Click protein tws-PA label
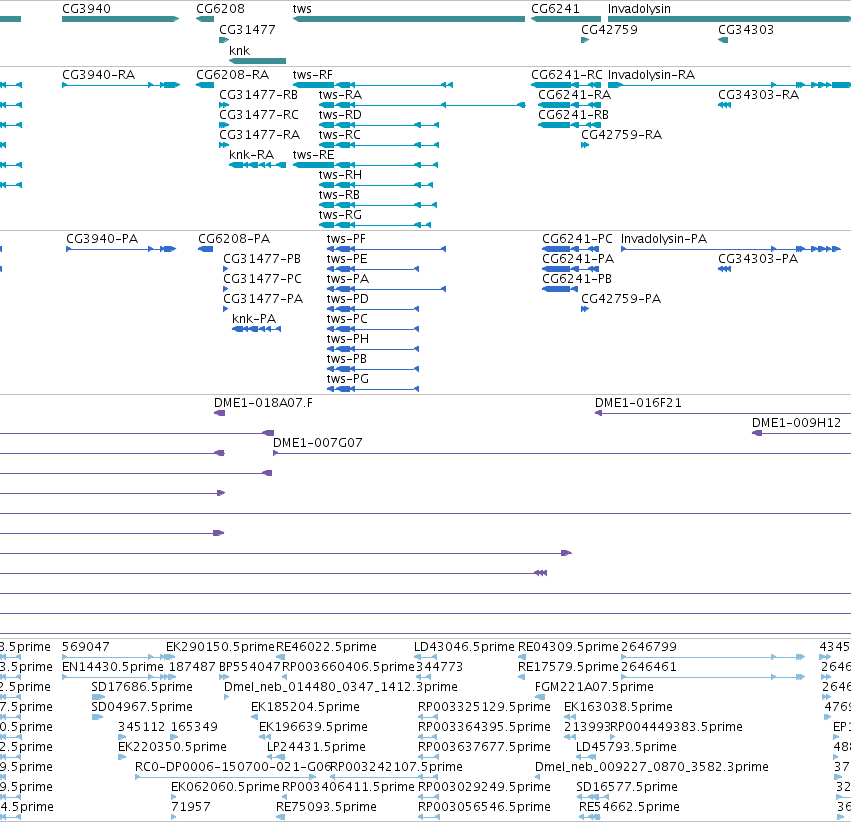 click(x=348, y=279)
